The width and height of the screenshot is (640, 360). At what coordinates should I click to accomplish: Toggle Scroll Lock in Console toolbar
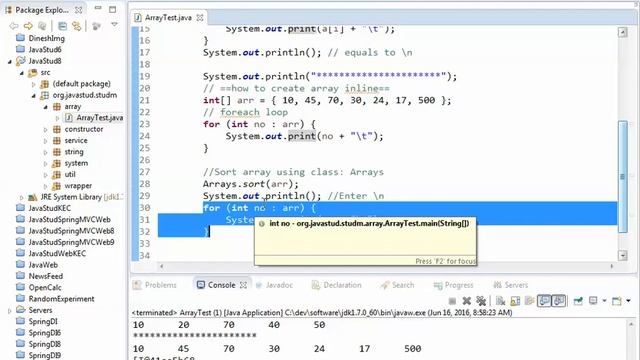tap(516, 301)
